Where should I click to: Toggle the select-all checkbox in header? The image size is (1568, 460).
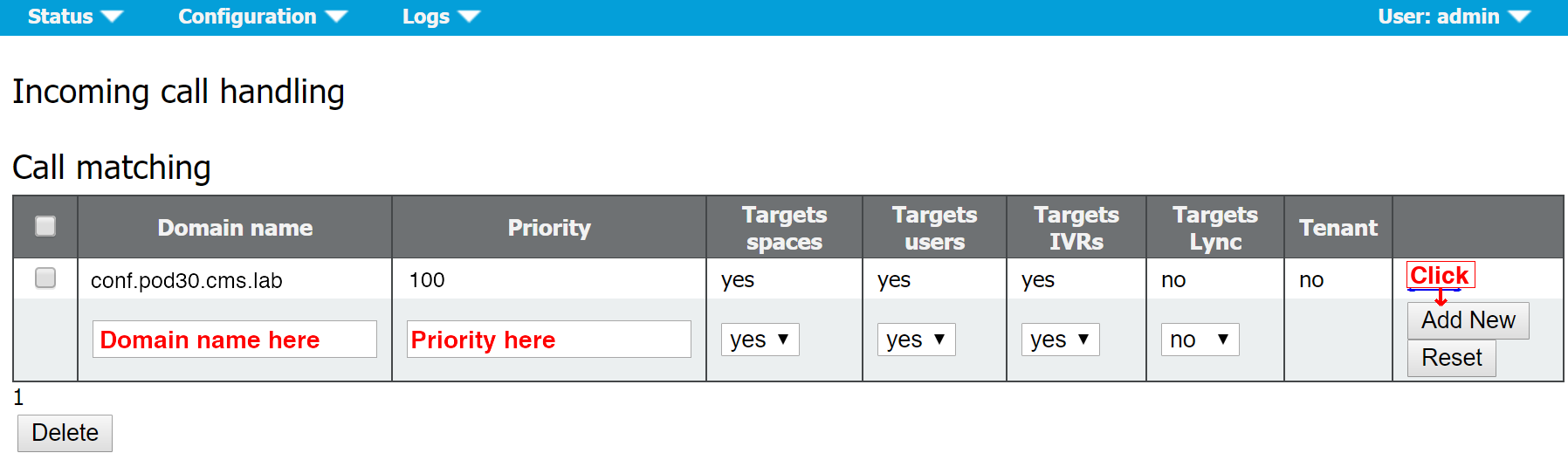(x=45, y=226)
